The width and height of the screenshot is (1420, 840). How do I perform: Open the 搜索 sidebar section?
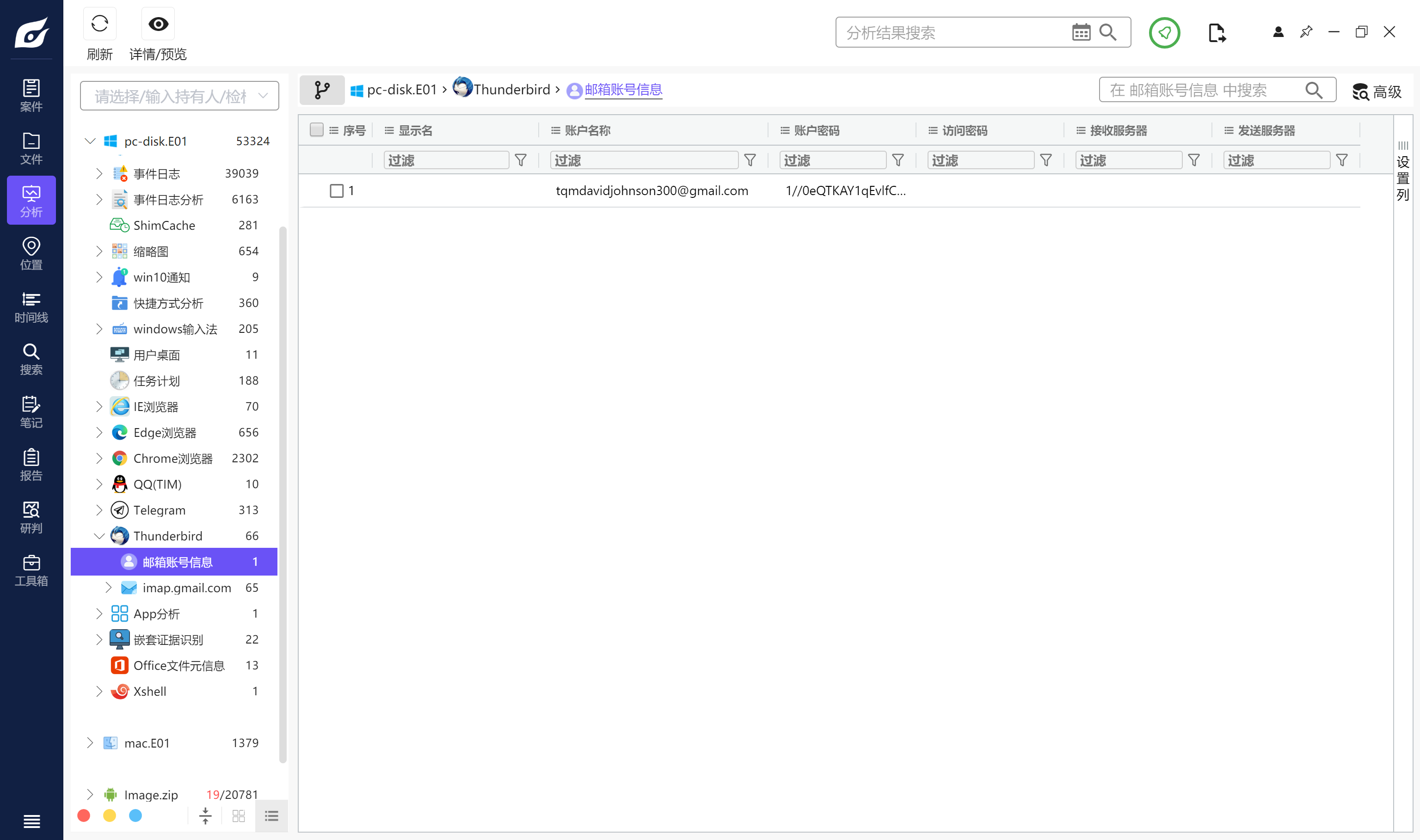[x=31, y=359]
